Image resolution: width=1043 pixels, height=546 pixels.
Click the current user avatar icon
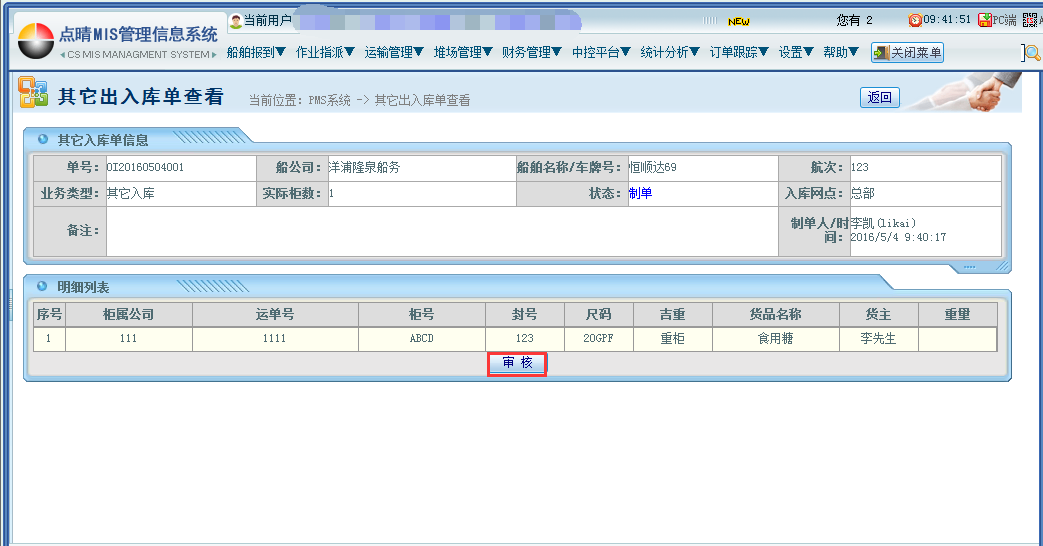[x=236, y=20]
